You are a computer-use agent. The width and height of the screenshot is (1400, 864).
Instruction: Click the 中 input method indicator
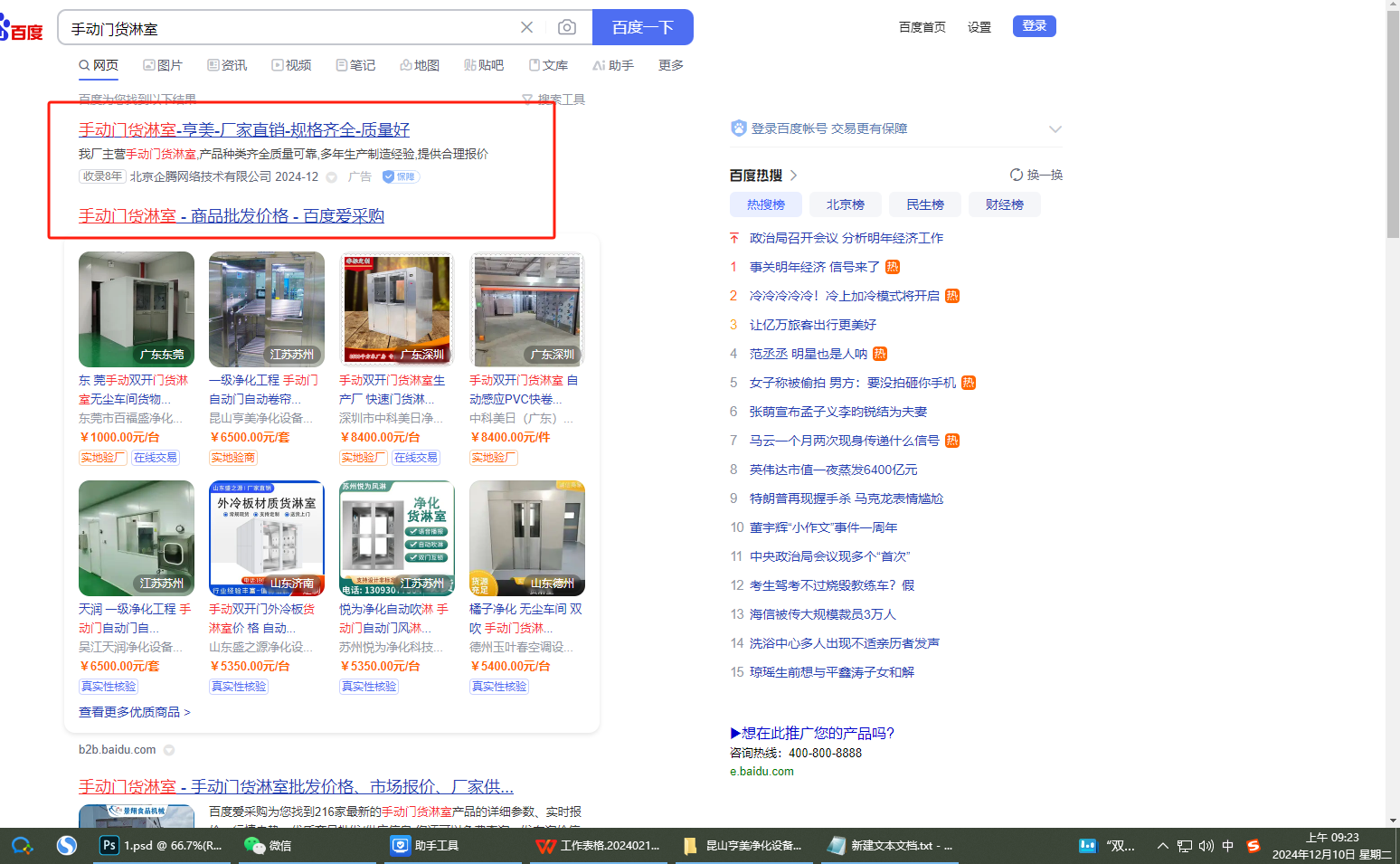pyautogui.click(x=1228, y=847)
